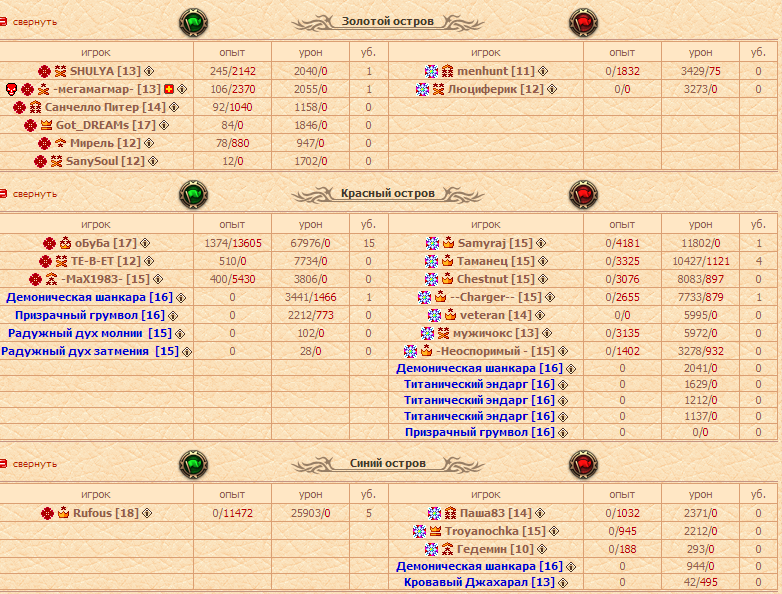Select damage value 67976/0
The width and height of the screenshot is (782, 594).
click(310, 243)
